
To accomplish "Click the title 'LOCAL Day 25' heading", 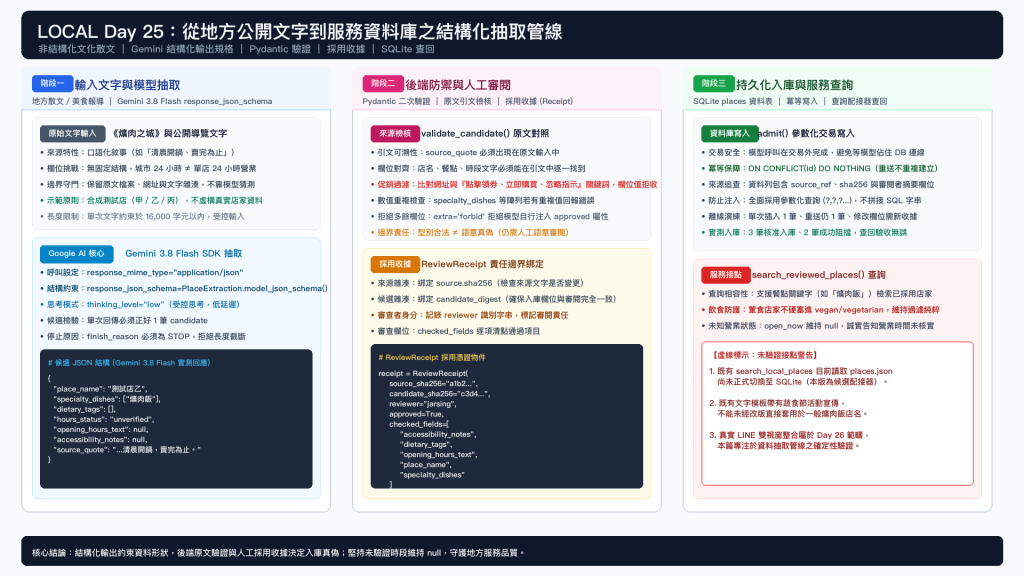I will click(299, 31).
